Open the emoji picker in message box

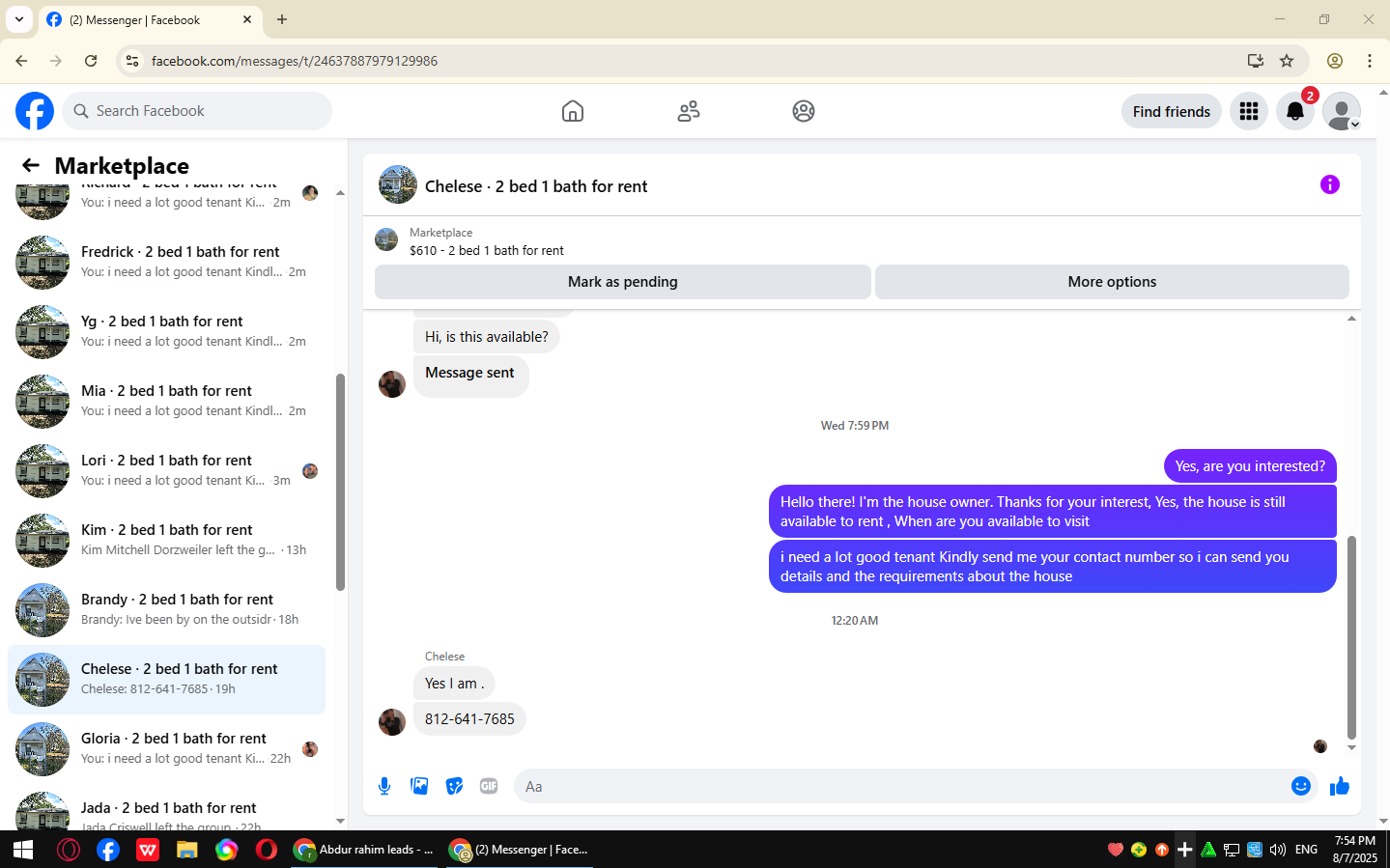coord(1301,786)
